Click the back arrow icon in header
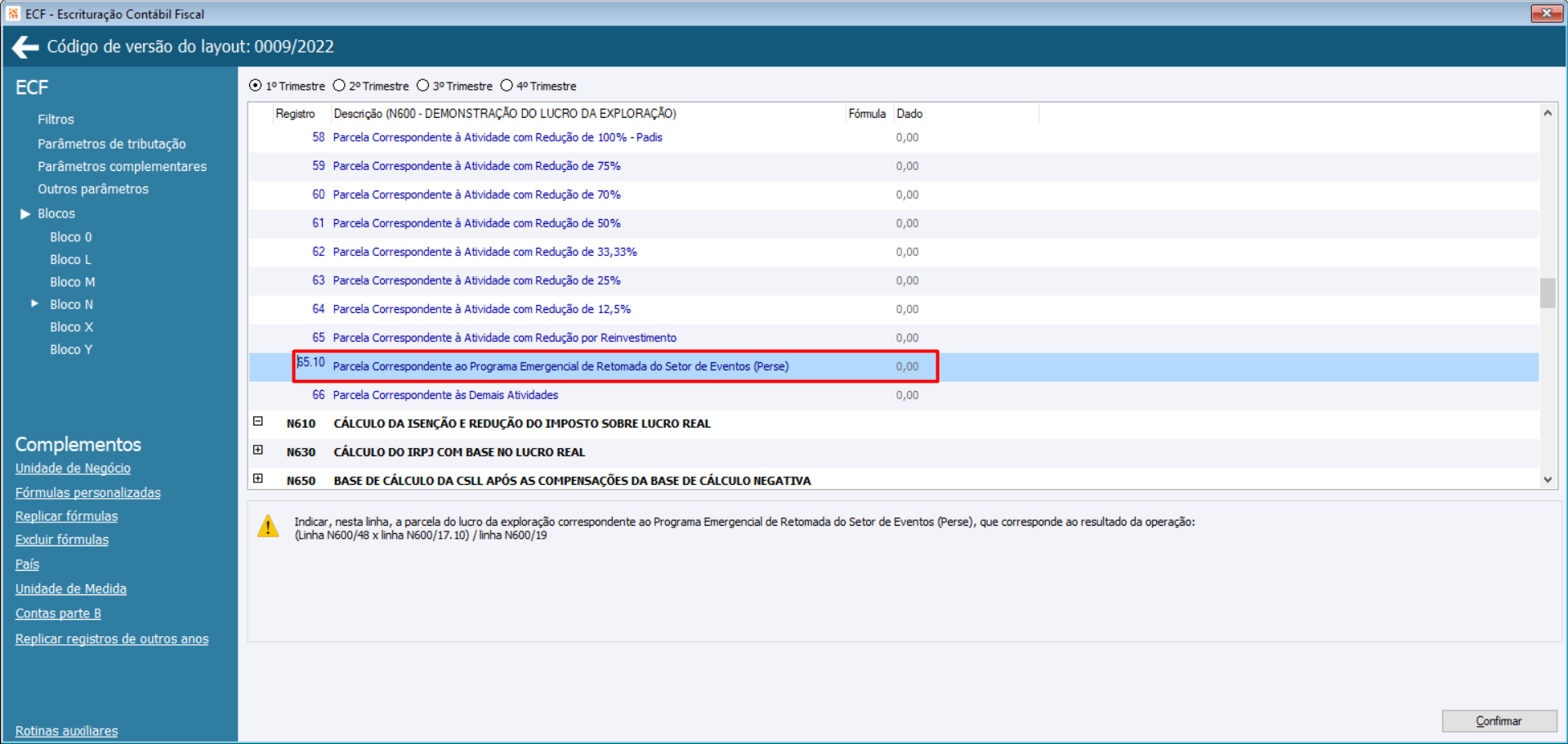Screen dimensions: 1568x744 click(x=25, y=47)
